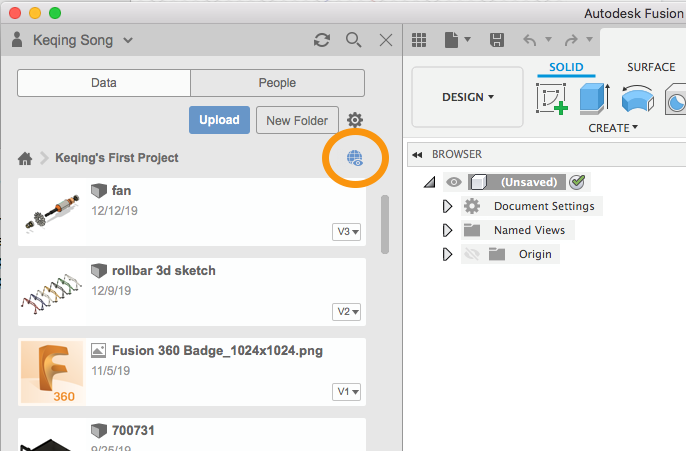Select Document Settings item
The width and height of the screenshot is (686, 451).
[x=544, y=206]
